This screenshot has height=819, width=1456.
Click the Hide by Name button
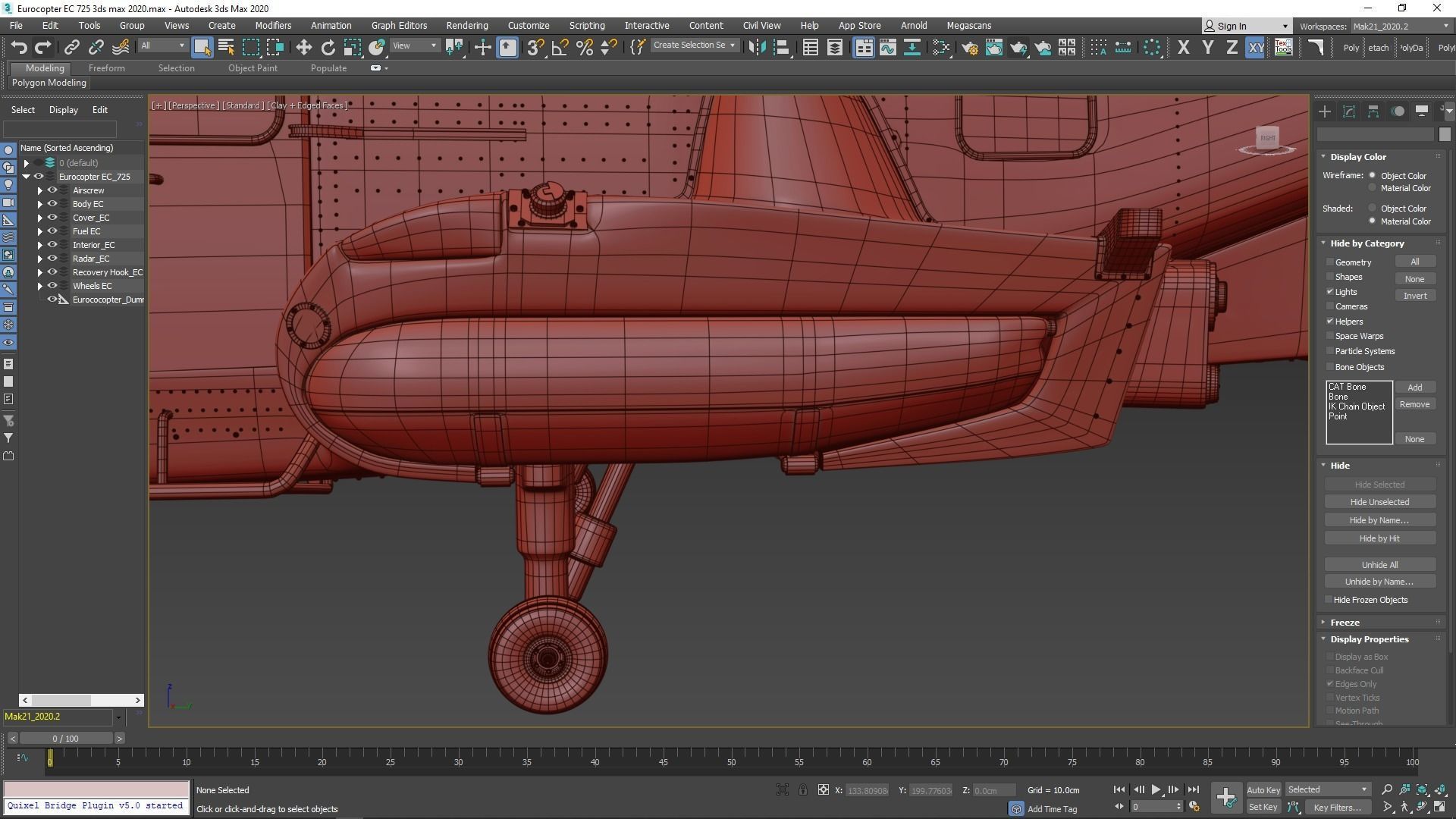tap(1379, 520)
